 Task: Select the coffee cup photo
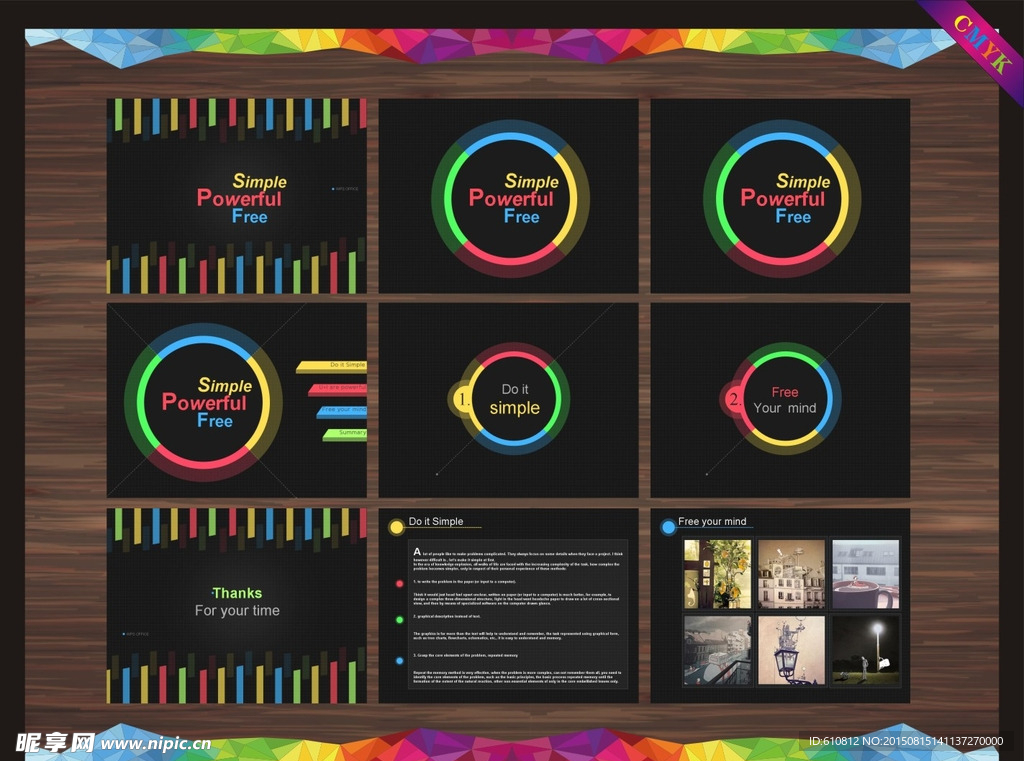coord(866,574)
